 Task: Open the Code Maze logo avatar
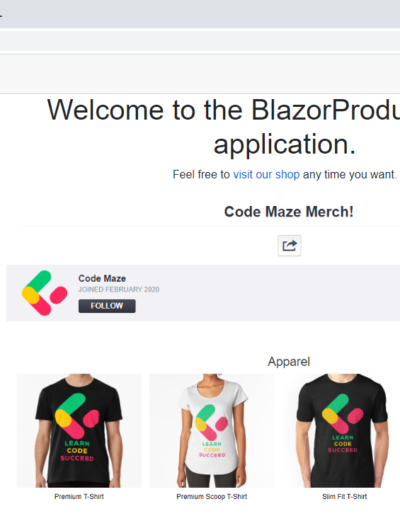(45, 293)
